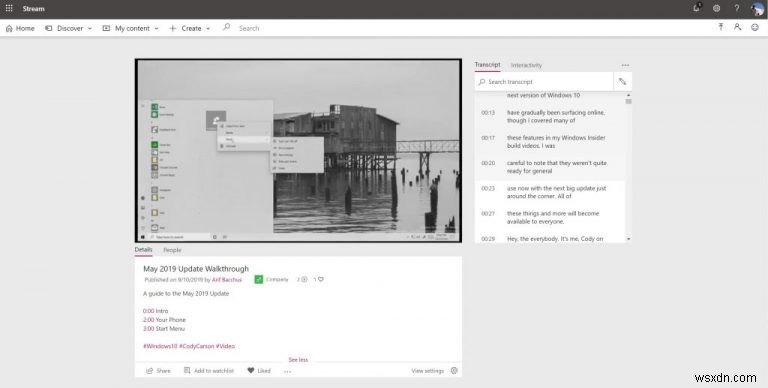
Task: Switch to the Details tab
Action: coord(144,250)
